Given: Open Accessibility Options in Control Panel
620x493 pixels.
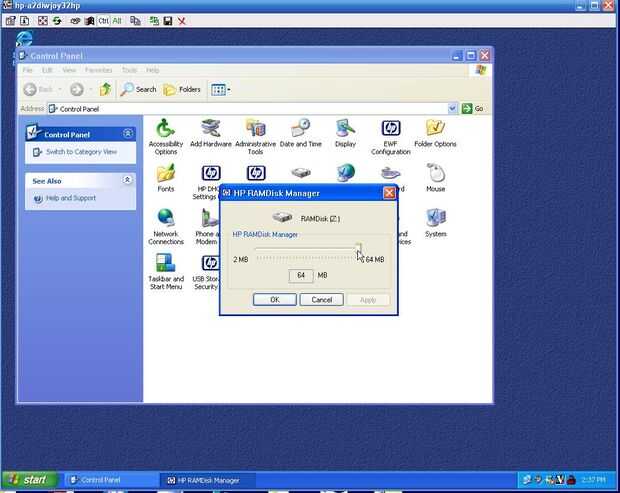Looking at the screenshot, I should [166, 137].
